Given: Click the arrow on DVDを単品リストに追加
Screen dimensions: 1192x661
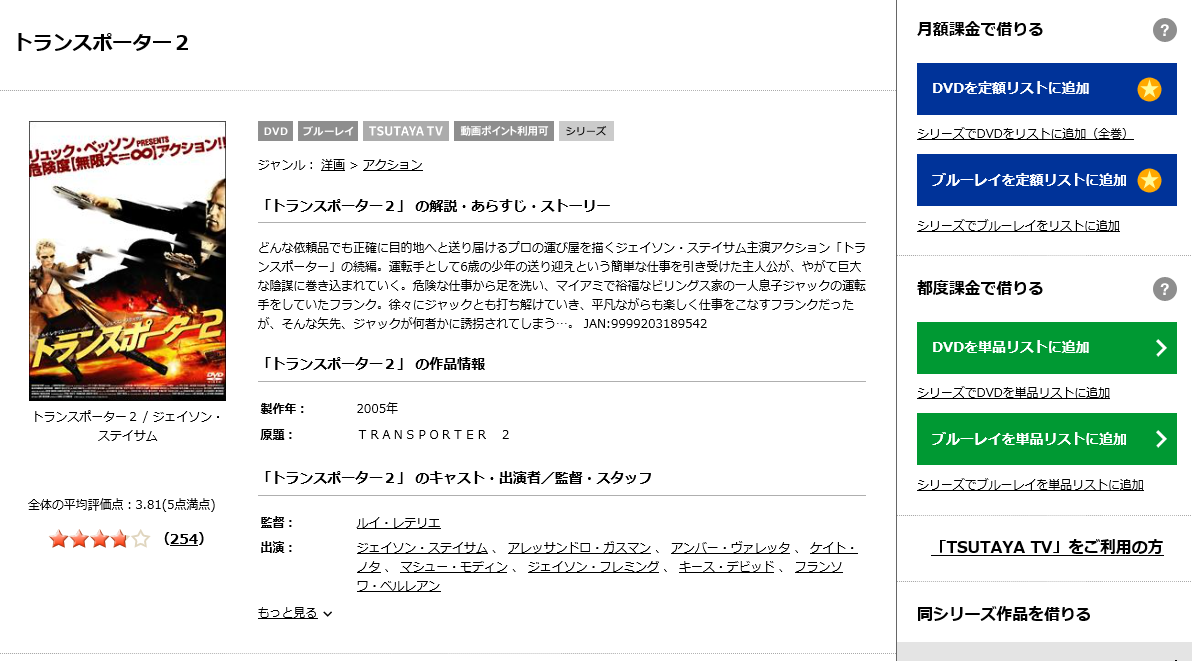Looking at the screenshot, I should (x=1161, y=348).
